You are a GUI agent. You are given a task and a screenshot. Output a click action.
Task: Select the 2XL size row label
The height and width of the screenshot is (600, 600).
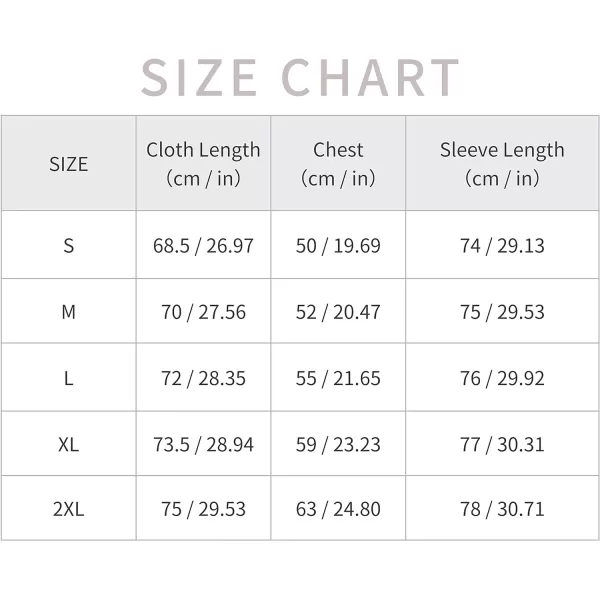(68, 509)
